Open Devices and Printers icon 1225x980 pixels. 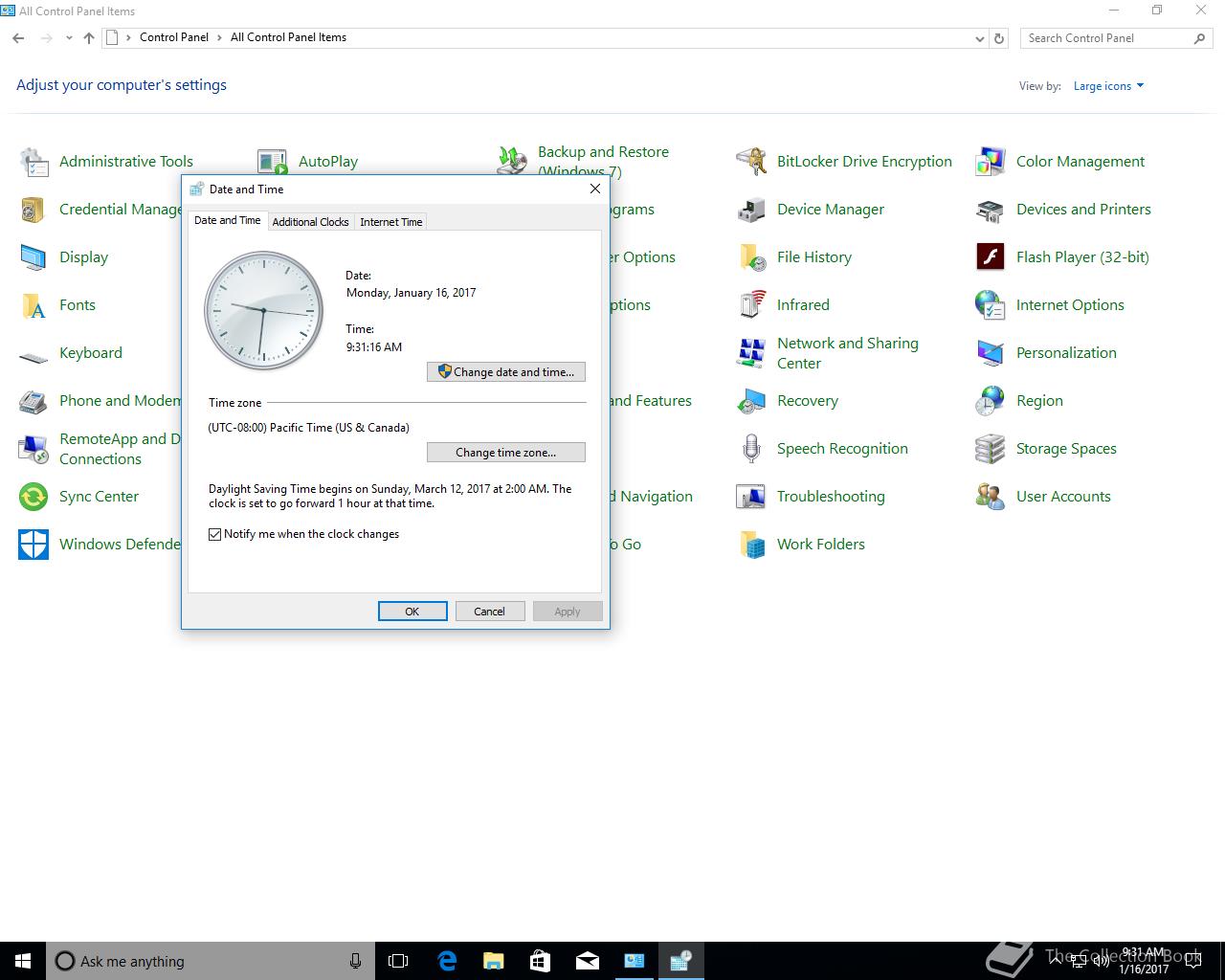991,210
